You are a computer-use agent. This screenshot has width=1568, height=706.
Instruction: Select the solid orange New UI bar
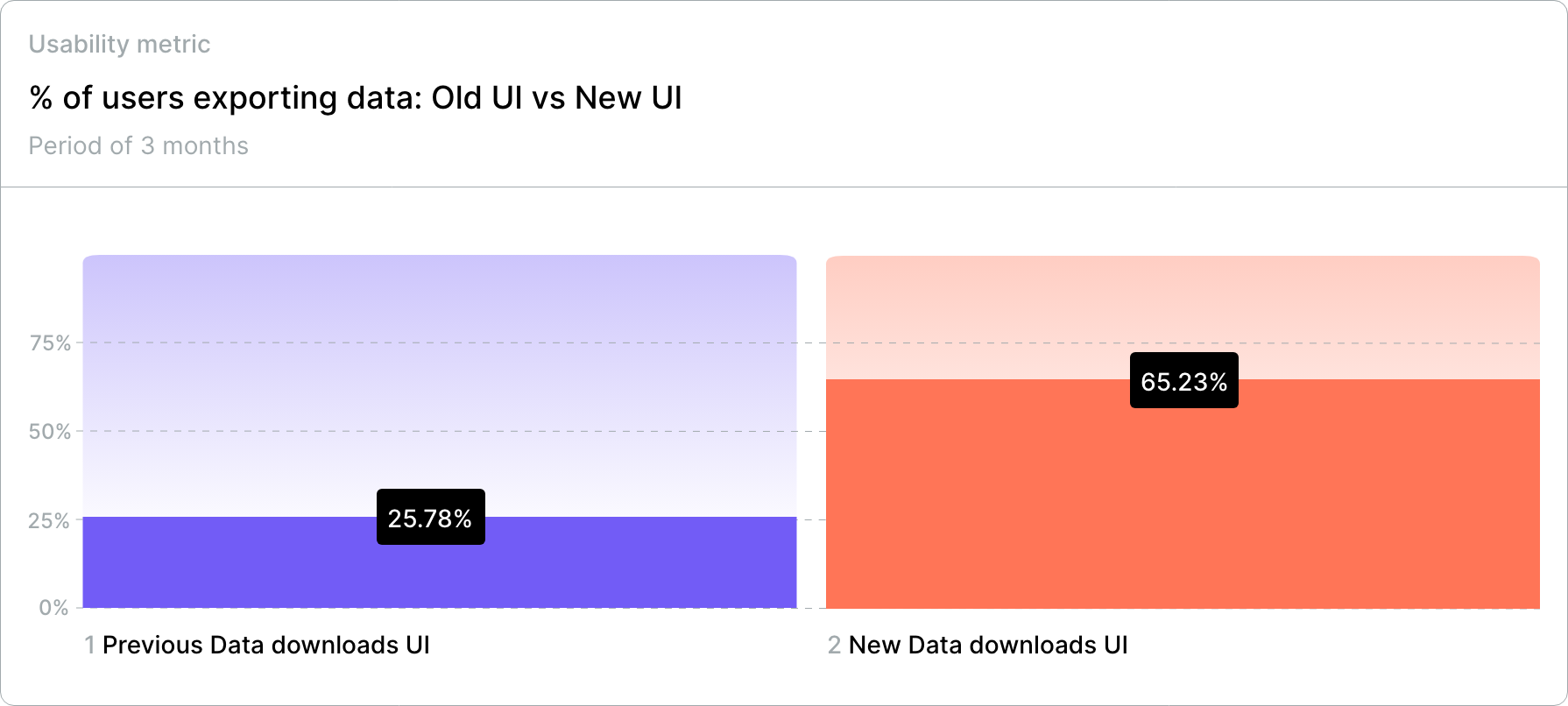(1183, 494)
